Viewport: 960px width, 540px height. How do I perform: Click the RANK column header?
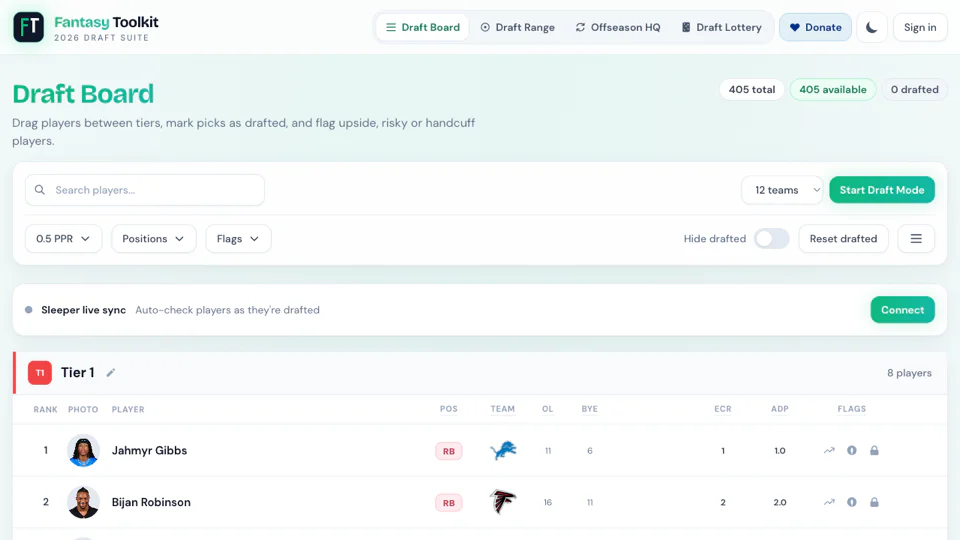[45, 410]
